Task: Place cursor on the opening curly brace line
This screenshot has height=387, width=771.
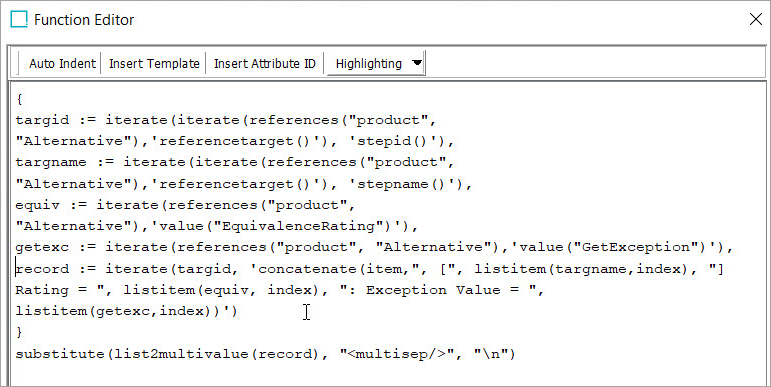Action: click(19, 99)
